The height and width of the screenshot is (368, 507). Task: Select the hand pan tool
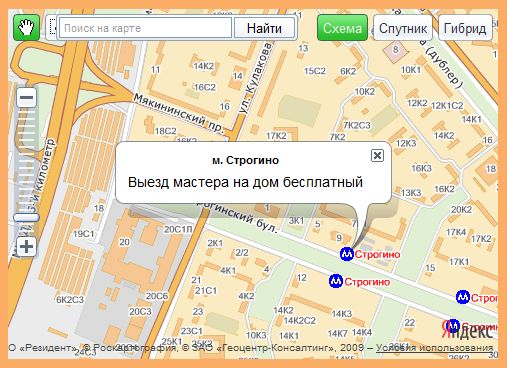click(x=26, y=28)
